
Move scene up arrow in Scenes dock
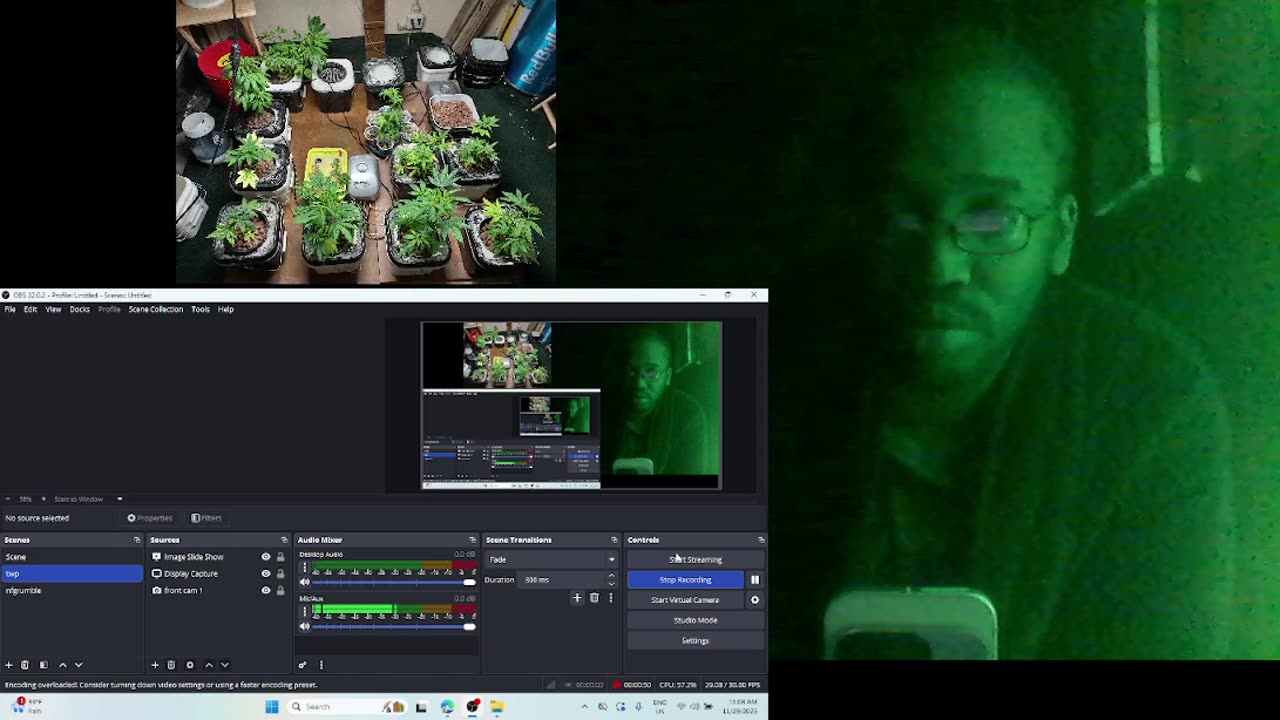[62, 665]
